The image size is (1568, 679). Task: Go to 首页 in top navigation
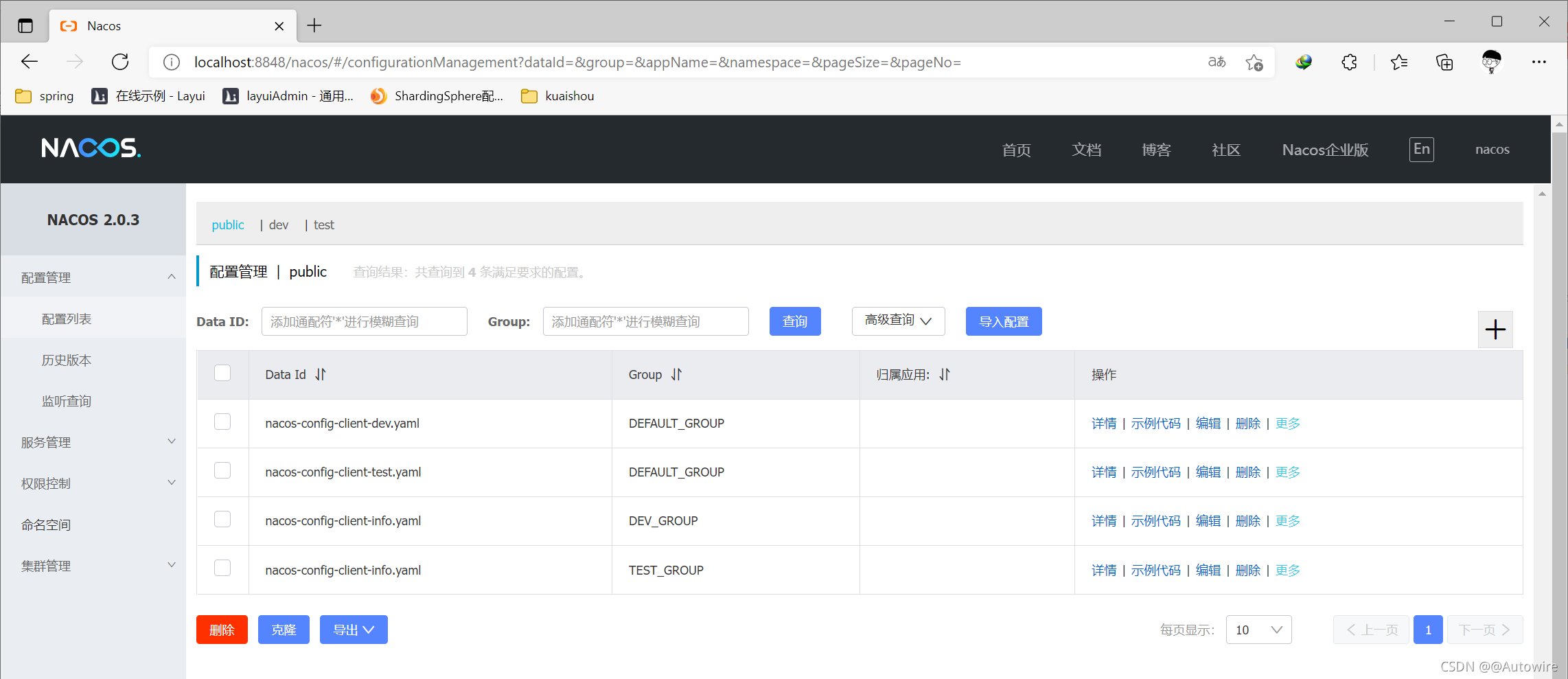point(1016,150)
